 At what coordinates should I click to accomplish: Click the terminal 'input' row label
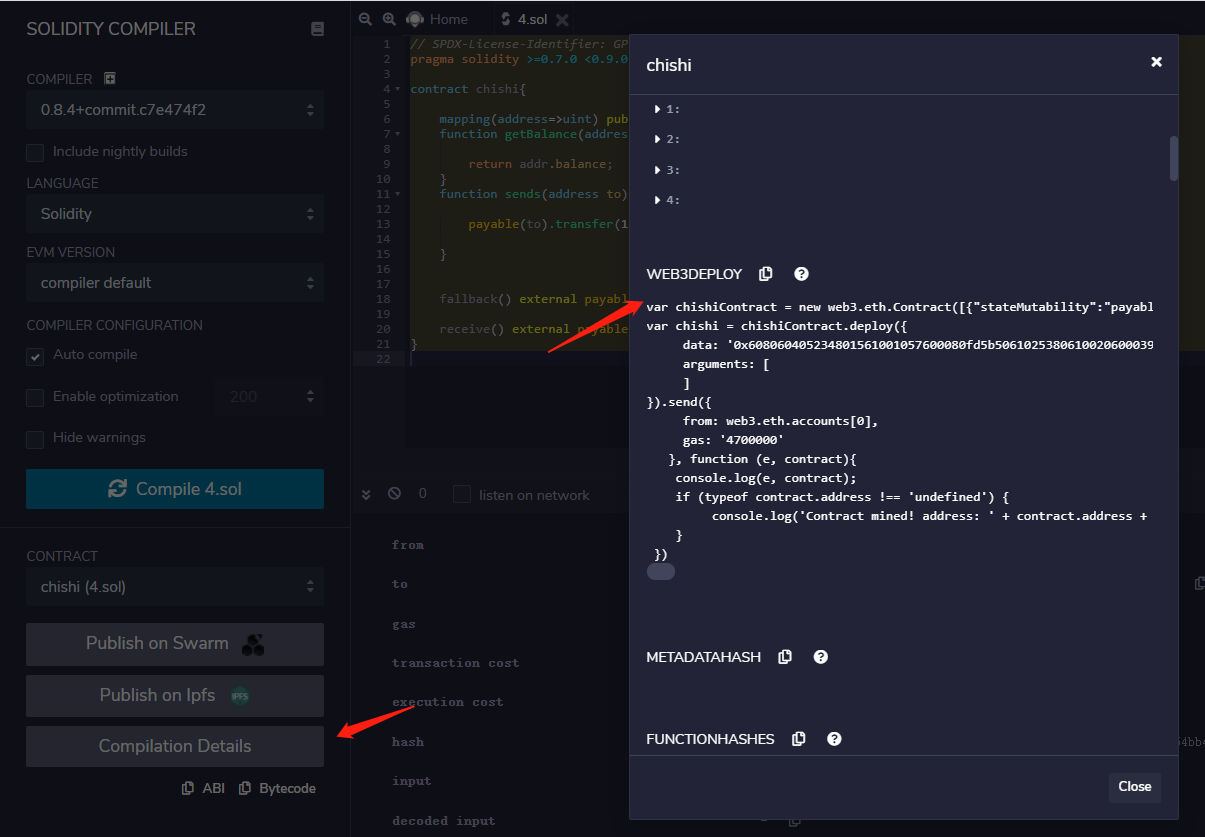tap(412, 781)
